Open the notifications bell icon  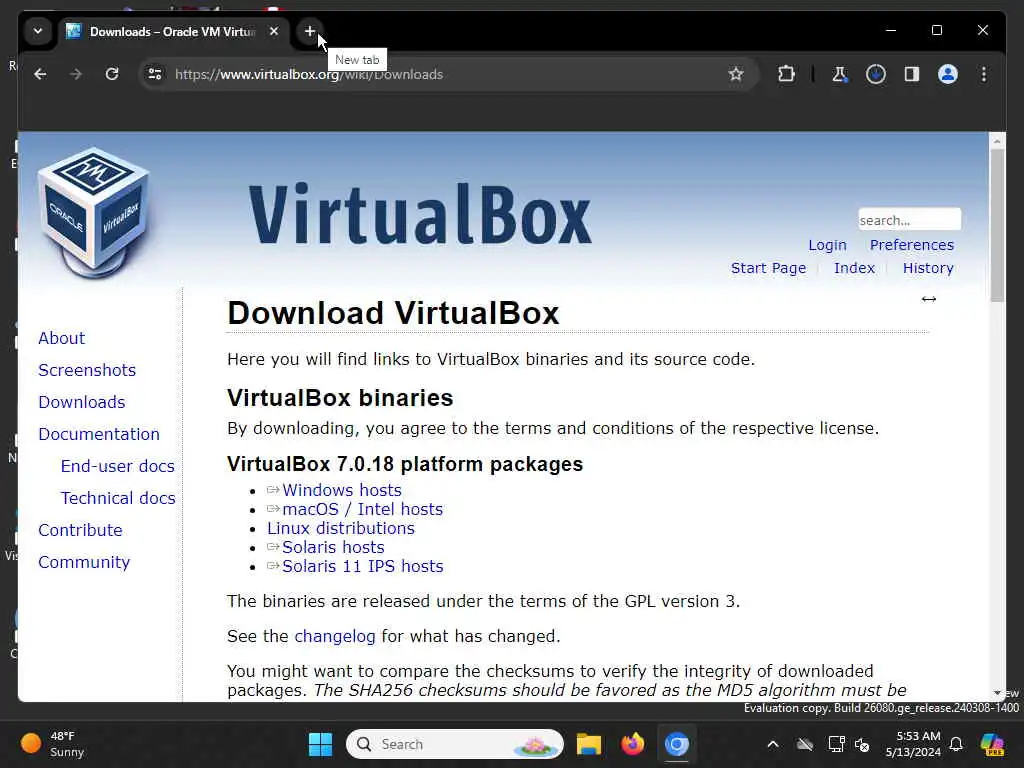click(956, 744)
